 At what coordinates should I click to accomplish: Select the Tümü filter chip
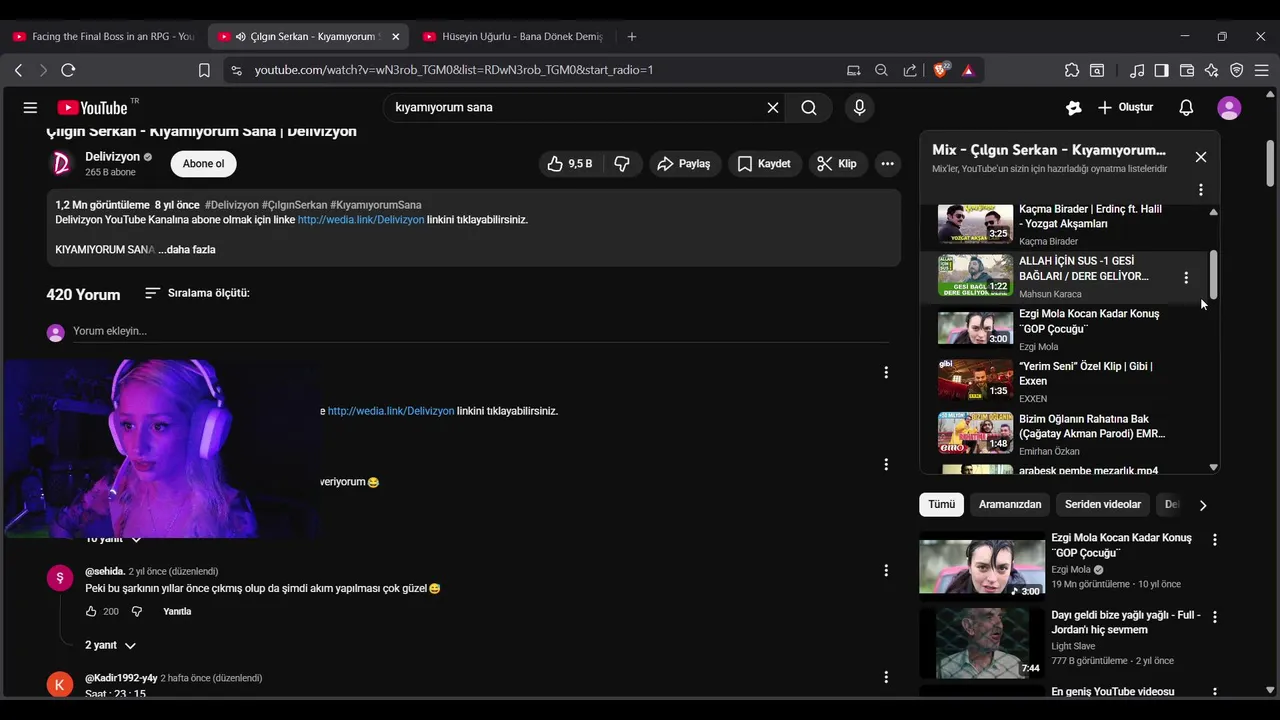coord(942,505)
